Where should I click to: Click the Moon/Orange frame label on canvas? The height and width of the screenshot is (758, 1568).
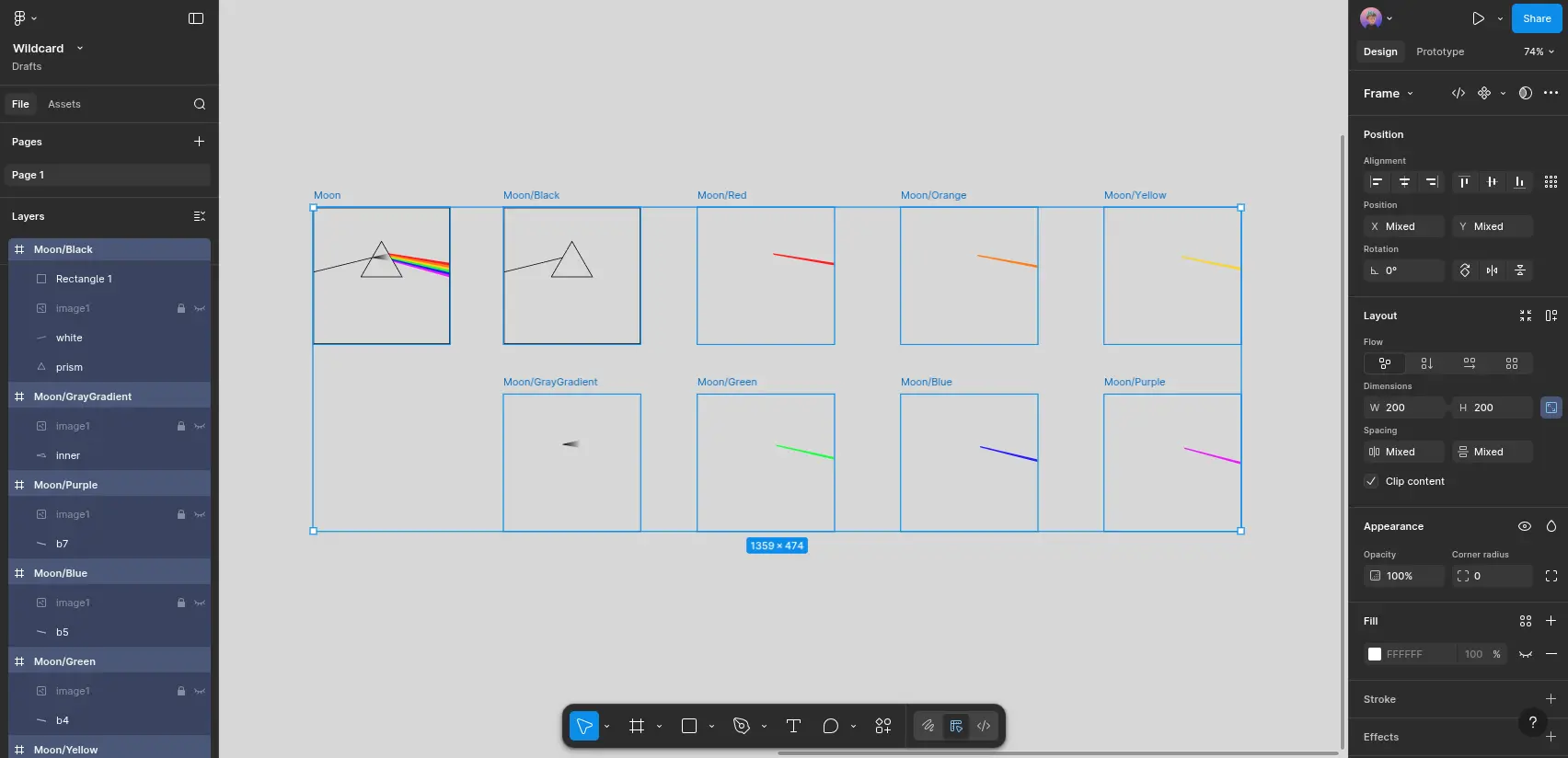point(933,195)
